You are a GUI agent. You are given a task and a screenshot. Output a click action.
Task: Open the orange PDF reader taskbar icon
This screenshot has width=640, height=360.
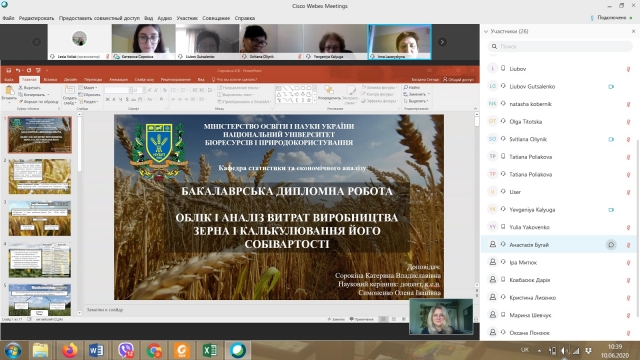click(182, 350)
